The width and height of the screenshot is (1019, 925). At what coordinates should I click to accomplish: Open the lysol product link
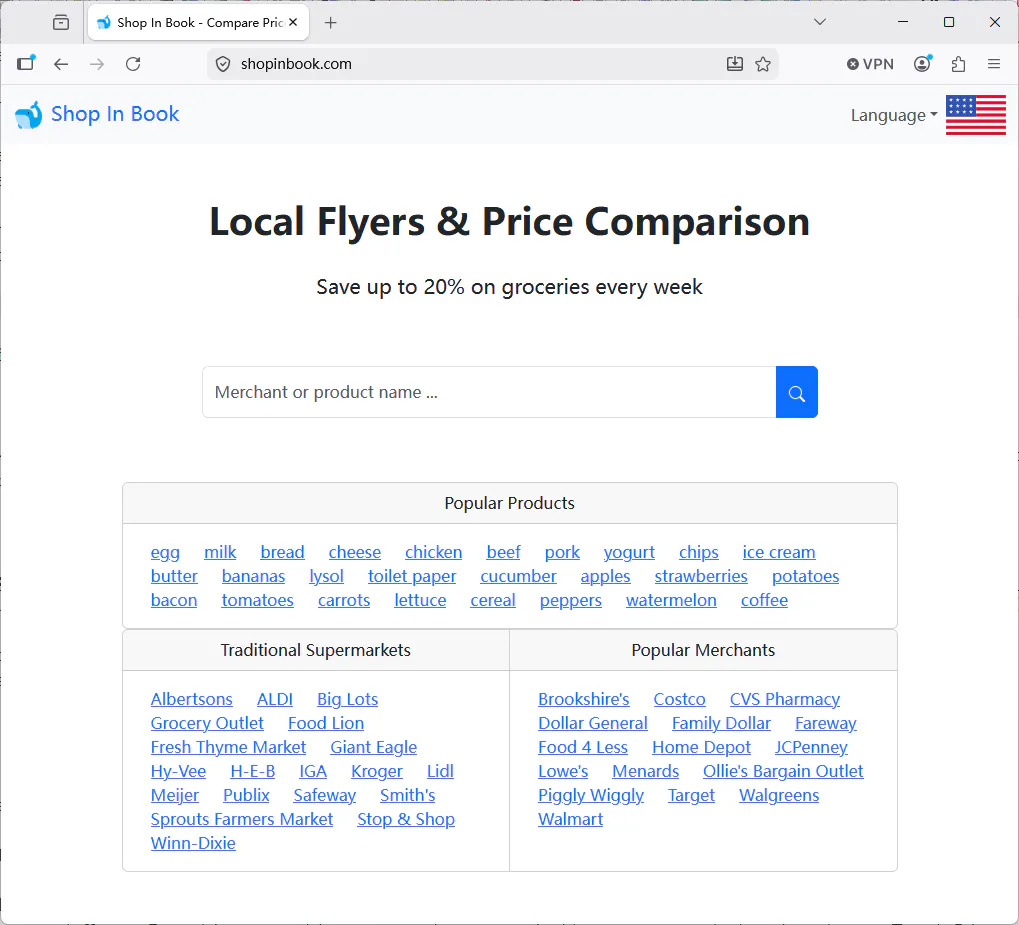pyautogui.click(x=326, y=576)
